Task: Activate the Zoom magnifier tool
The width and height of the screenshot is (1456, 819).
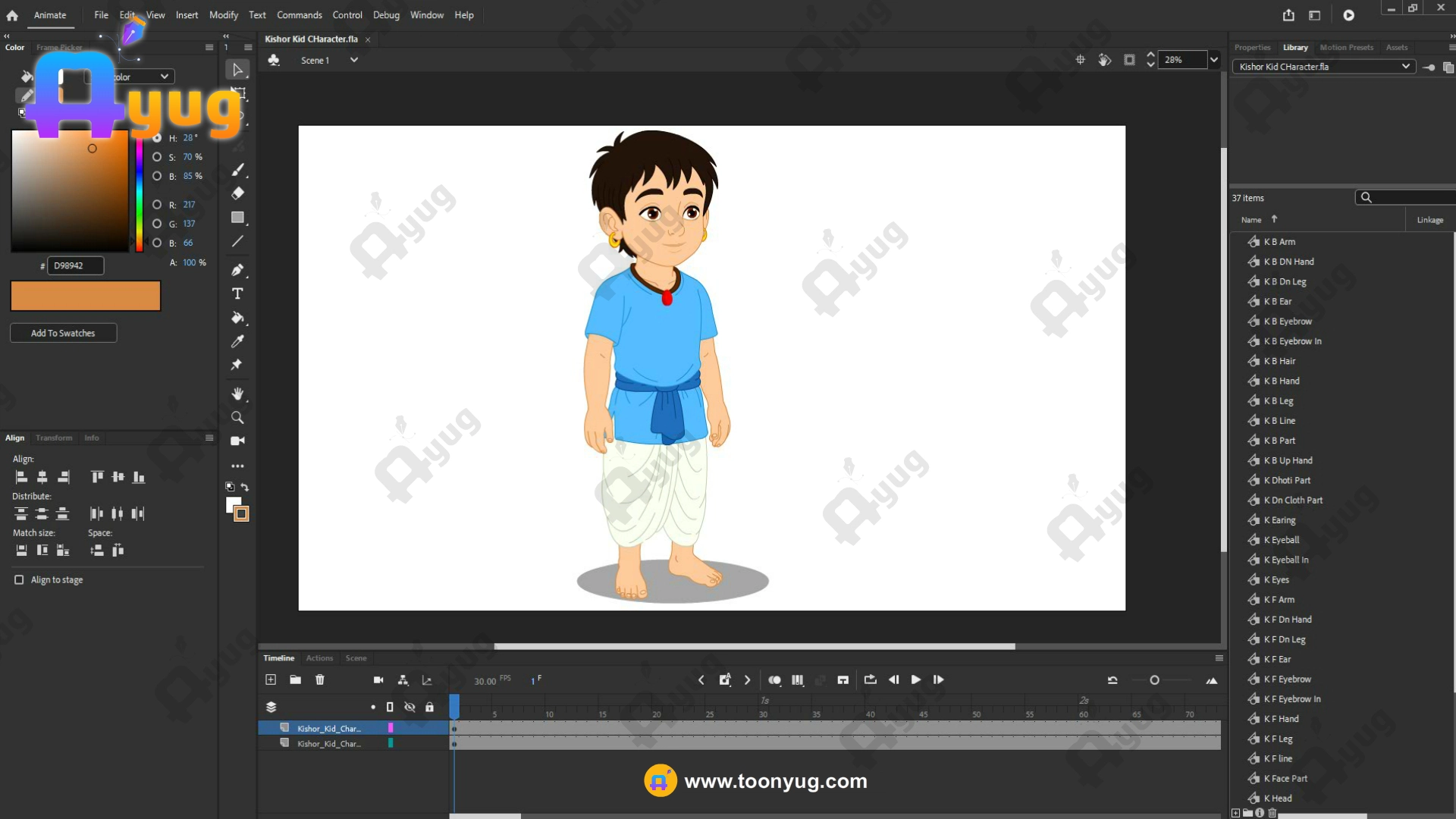Action: click(x=237, y=418)
